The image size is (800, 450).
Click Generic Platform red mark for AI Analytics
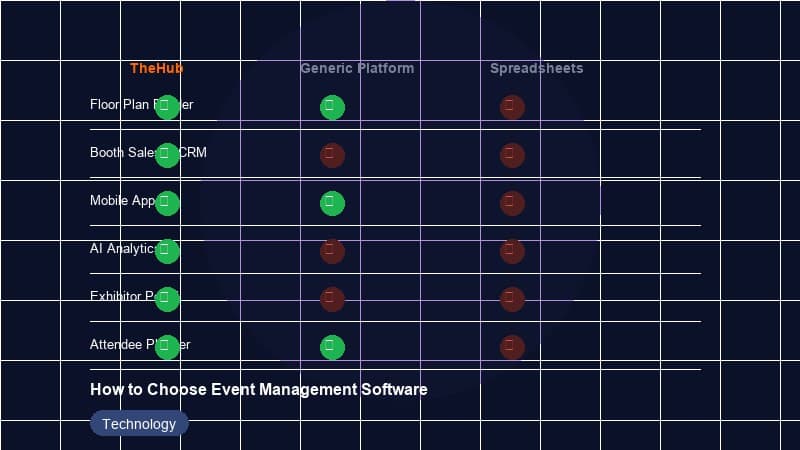tap(332, 251)
